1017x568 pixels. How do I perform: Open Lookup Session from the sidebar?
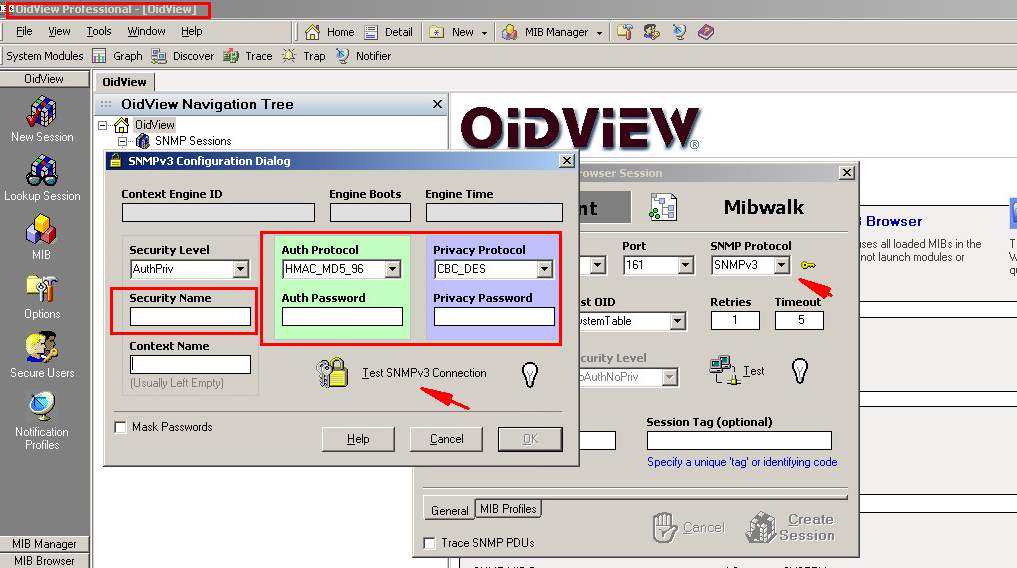click(42, 171)
